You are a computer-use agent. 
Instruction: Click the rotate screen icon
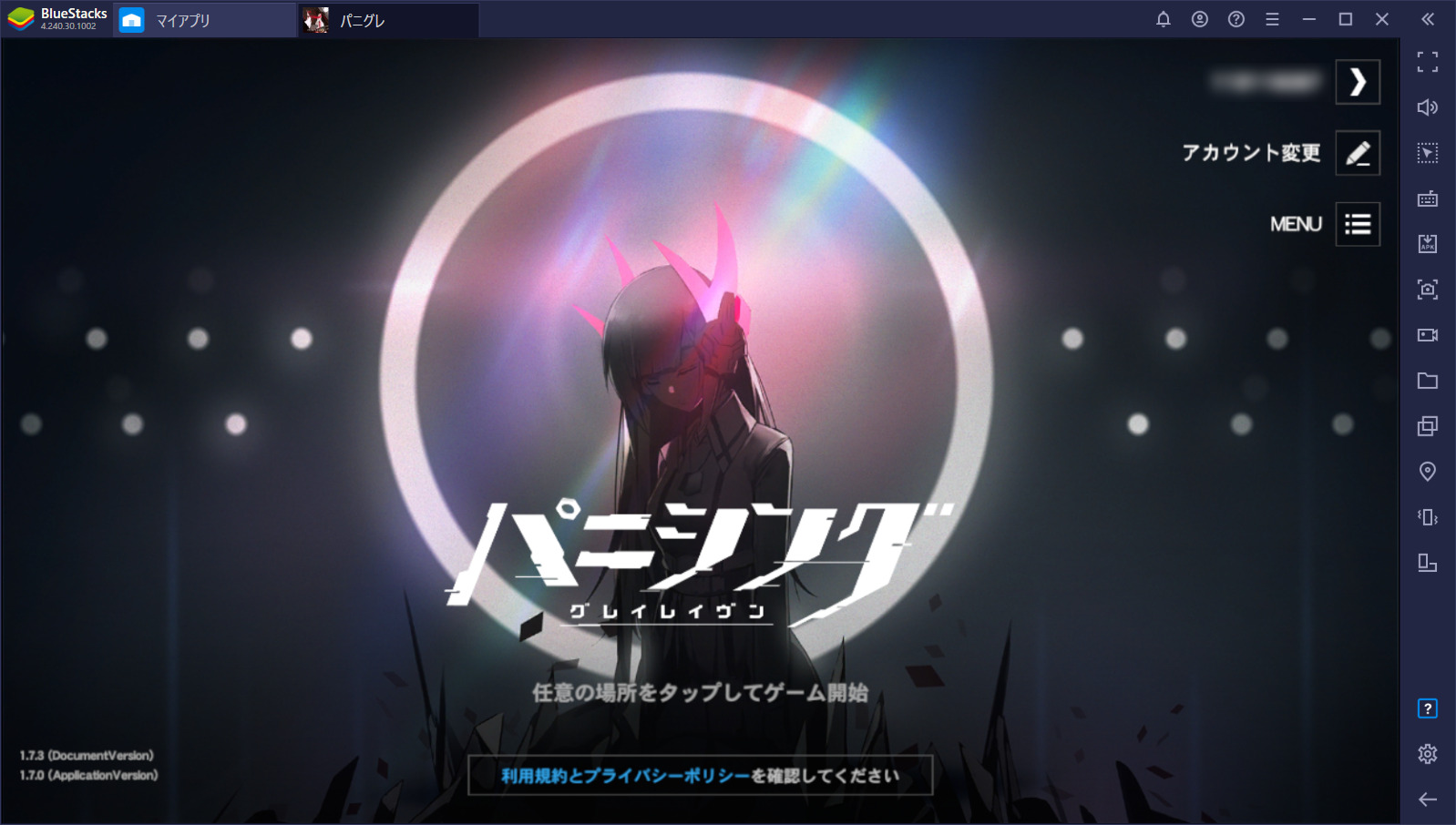pos(1428,563)
